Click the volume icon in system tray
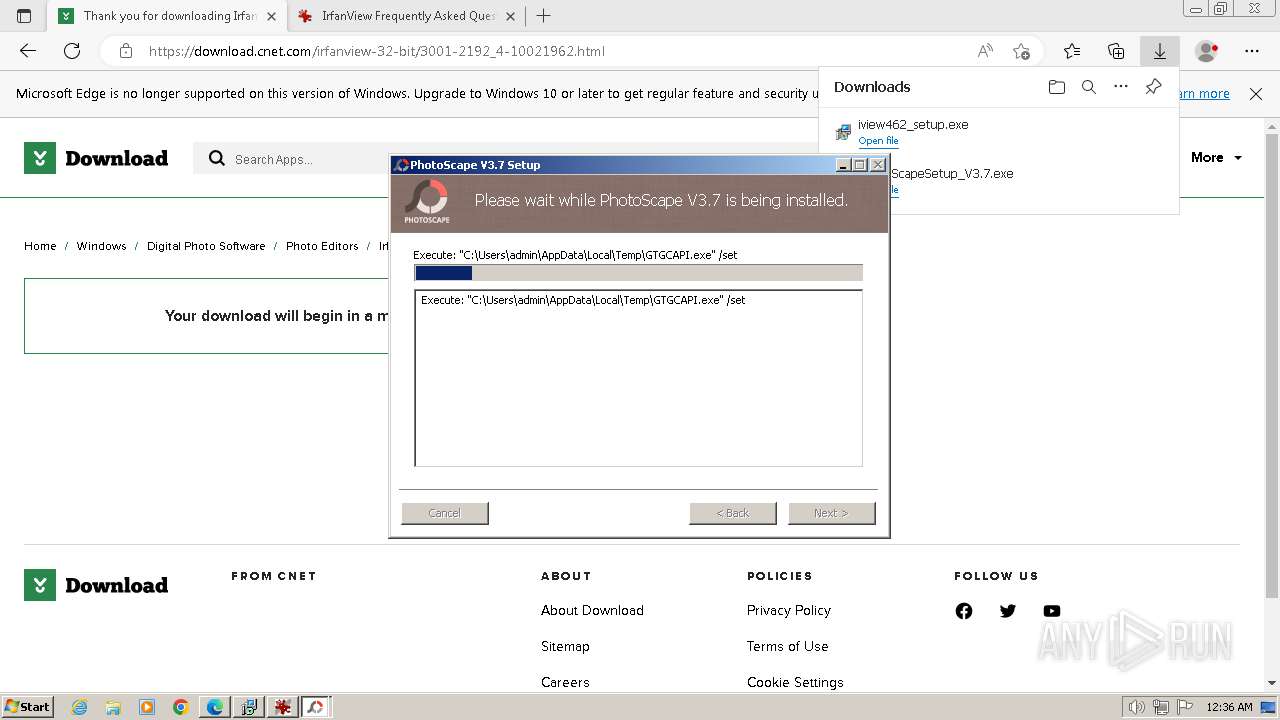Viewport: 1280px width, 720px height. pos(1136,707)
